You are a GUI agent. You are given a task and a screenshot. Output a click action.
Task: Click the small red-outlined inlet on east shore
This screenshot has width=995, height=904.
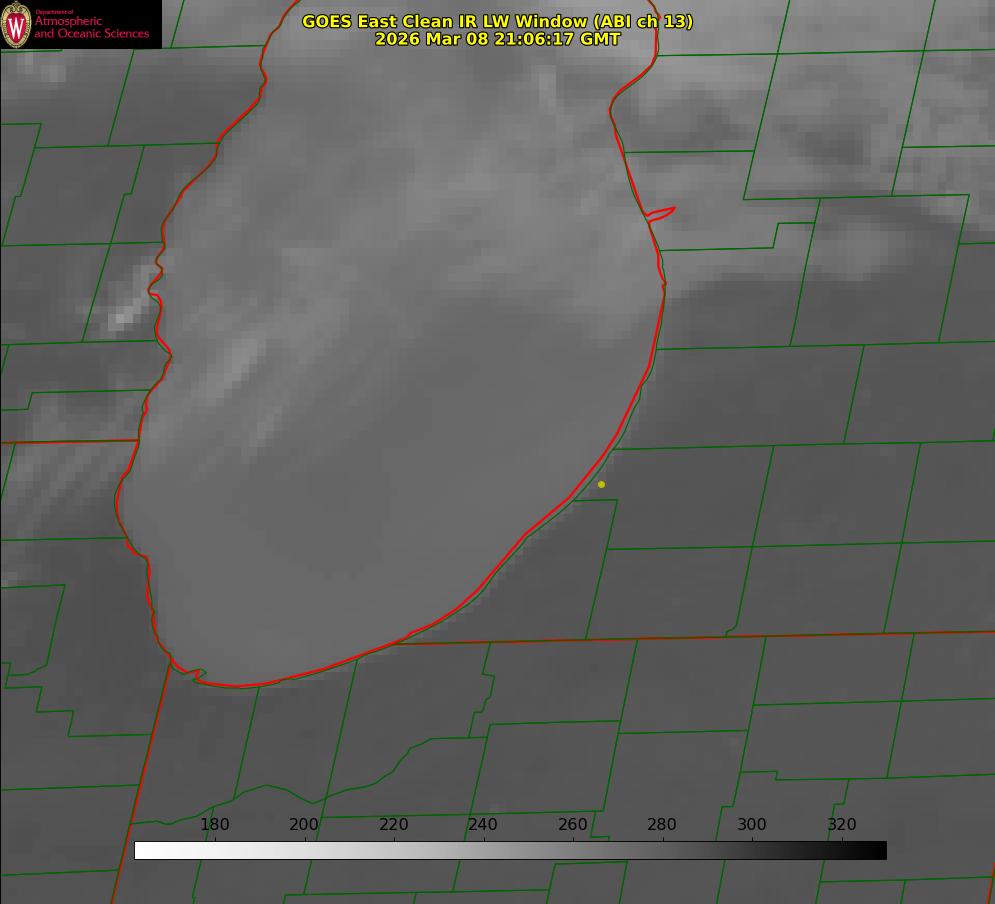[661, 213]
